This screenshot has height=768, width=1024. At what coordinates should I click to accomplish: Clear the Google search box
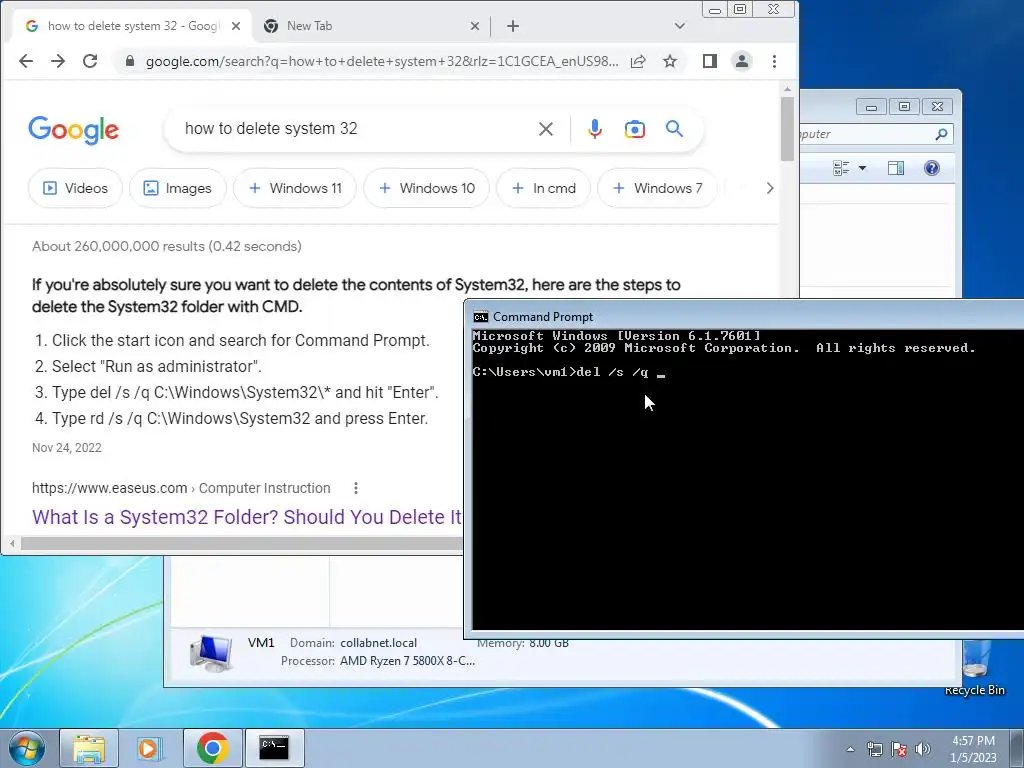546,129
